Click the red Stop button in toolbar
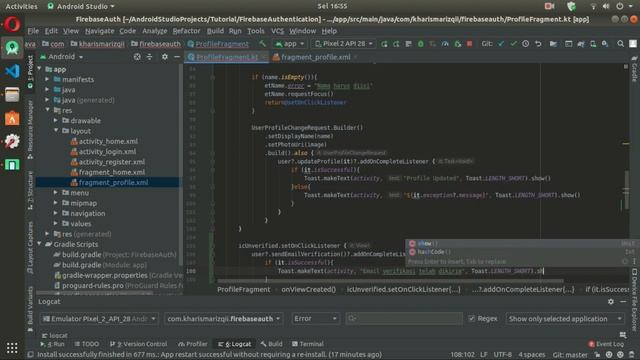 pos(469,44)
